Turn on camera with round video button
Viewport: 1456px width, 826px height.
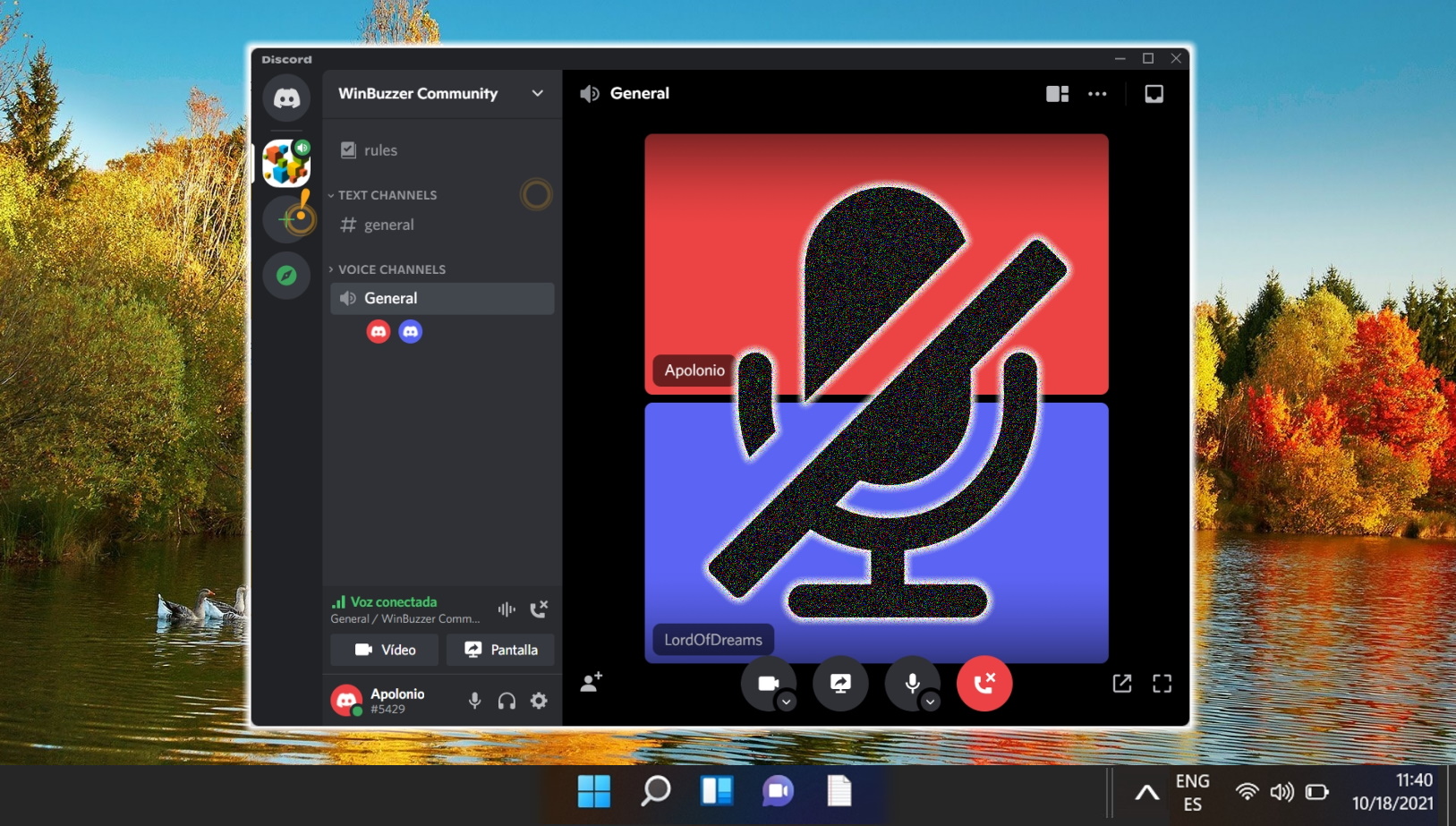pyautogui.click(x=768, y=684)
